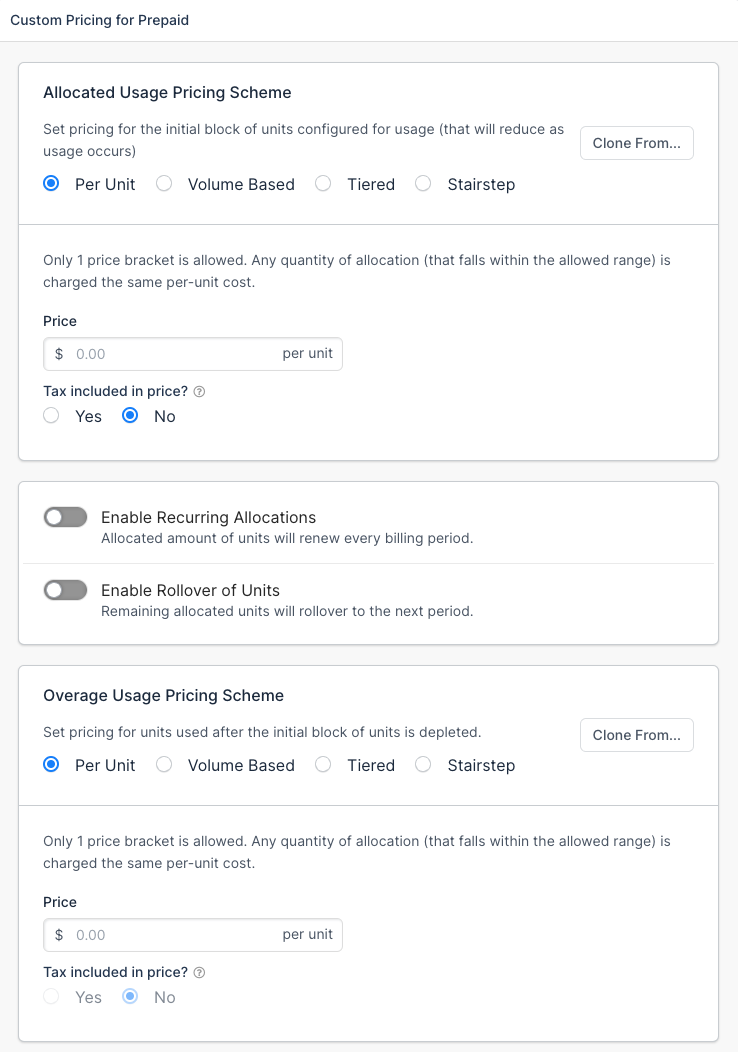This screenshot has height=1052, width=738.
Task: Click the tax tooltip help icon in Overage section
Action: pyautogui.click(x=199, y=972)
